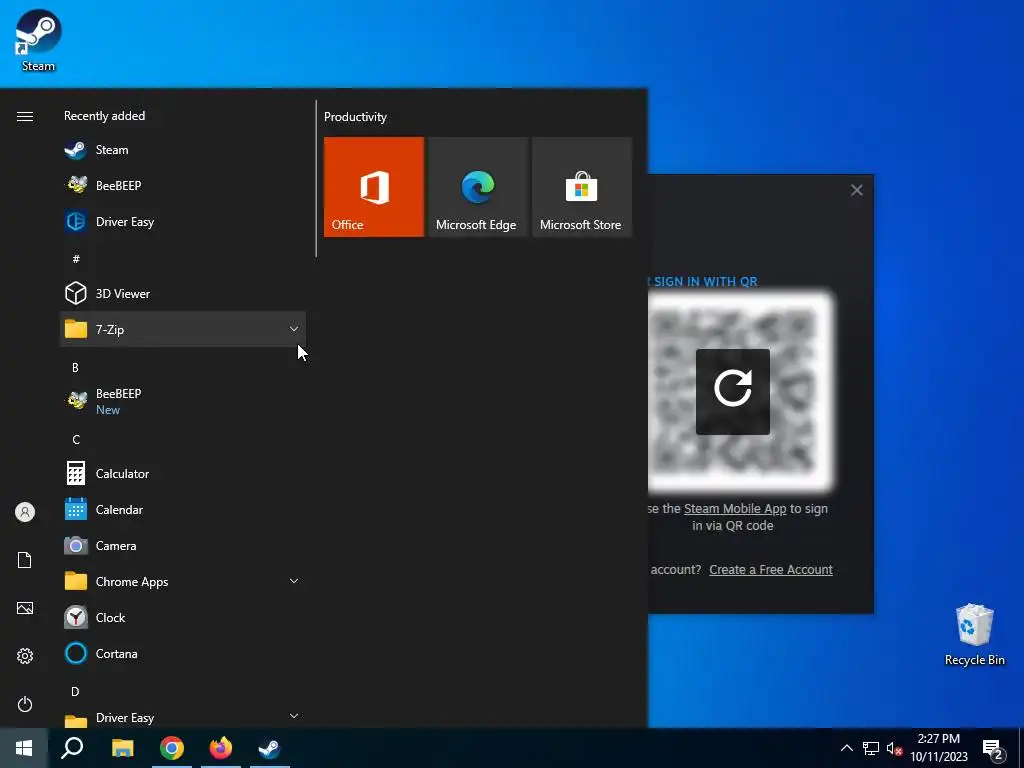Viewport: 1024px width, 768px height.
Task: Open taskbar Search
Action: [72, 748]
